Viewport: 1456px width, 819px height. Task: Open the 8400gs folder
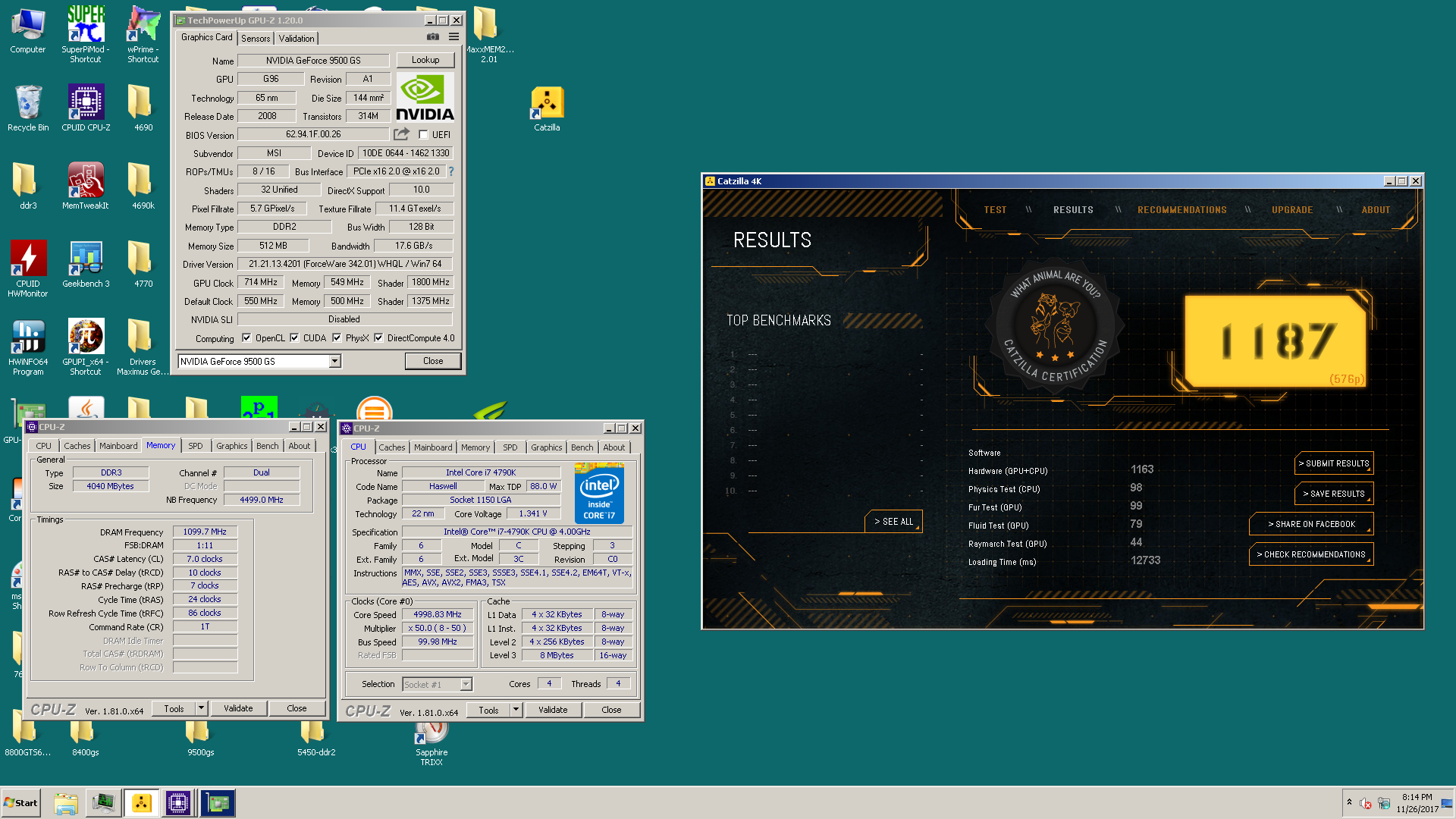click(x=86, y=739)
